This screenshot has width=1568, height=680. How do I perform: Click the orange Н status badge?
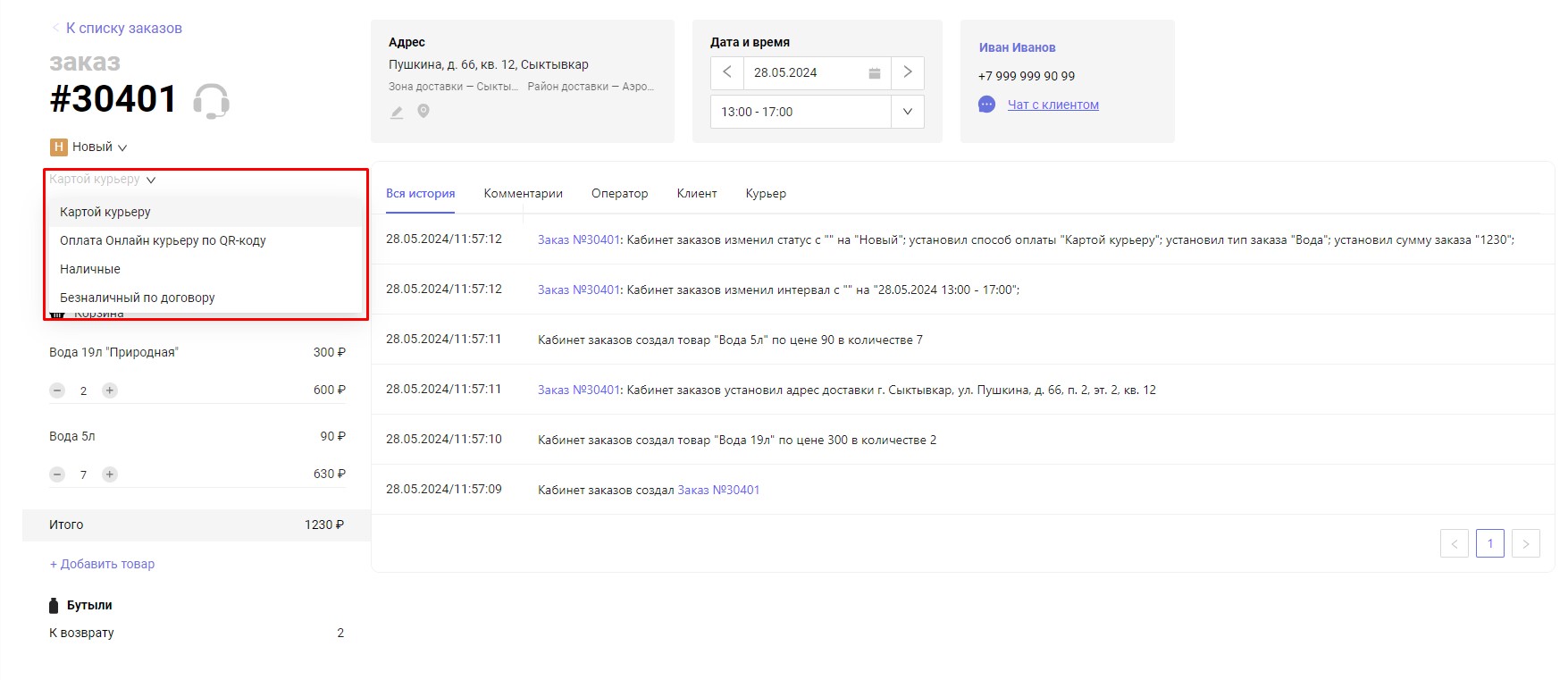(59, 147)
